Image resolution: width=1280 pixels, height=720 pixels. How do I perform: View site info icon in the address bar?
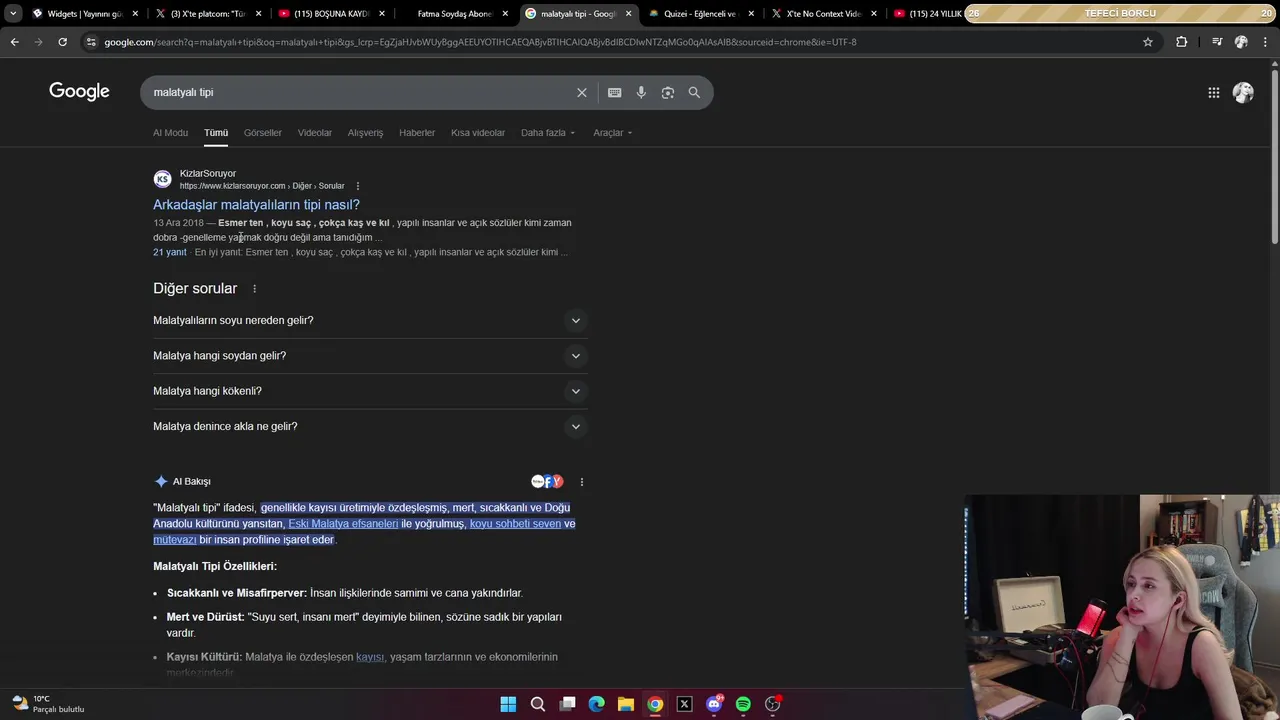coord(91,42)
